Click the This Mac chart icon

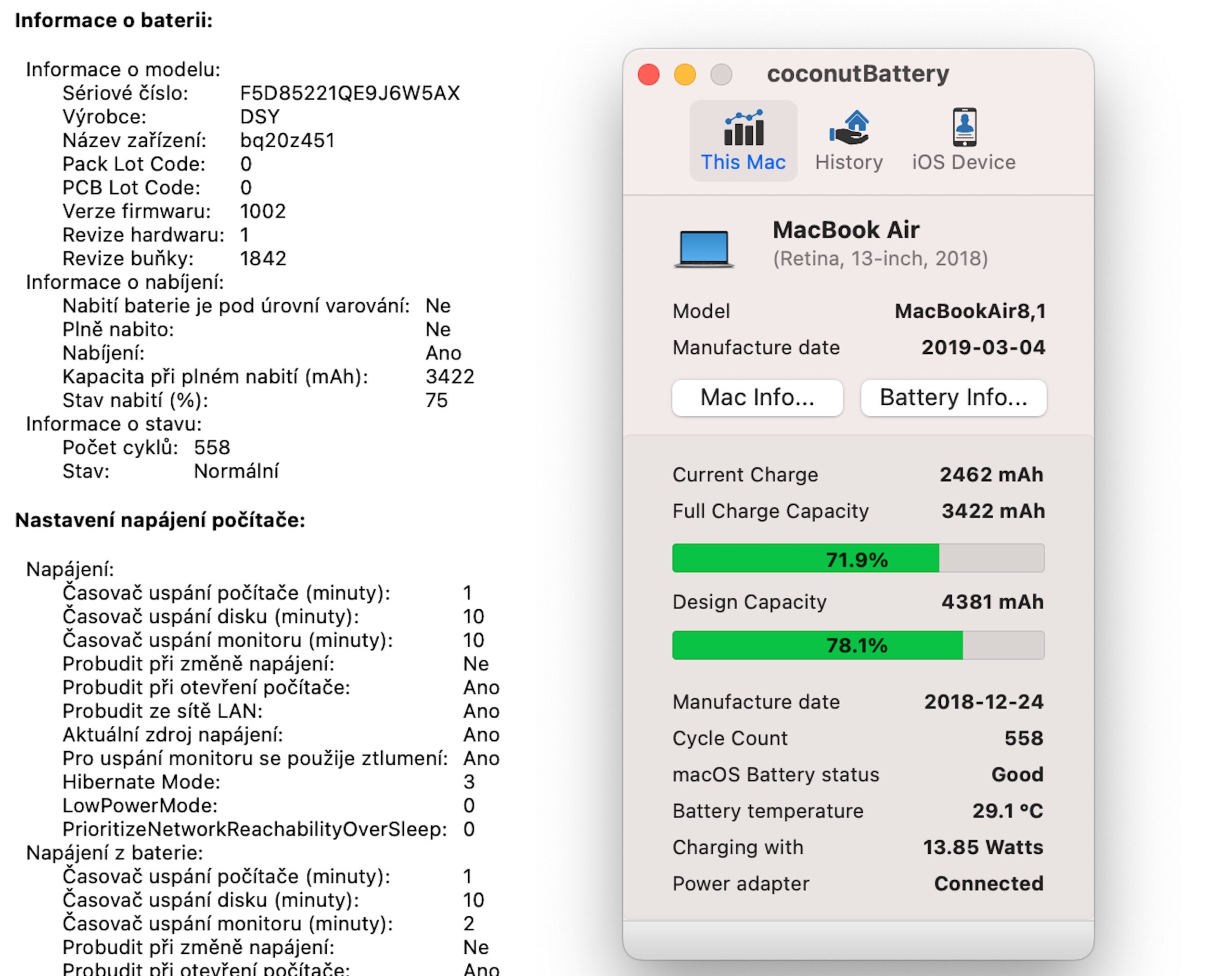pos(744,128)
